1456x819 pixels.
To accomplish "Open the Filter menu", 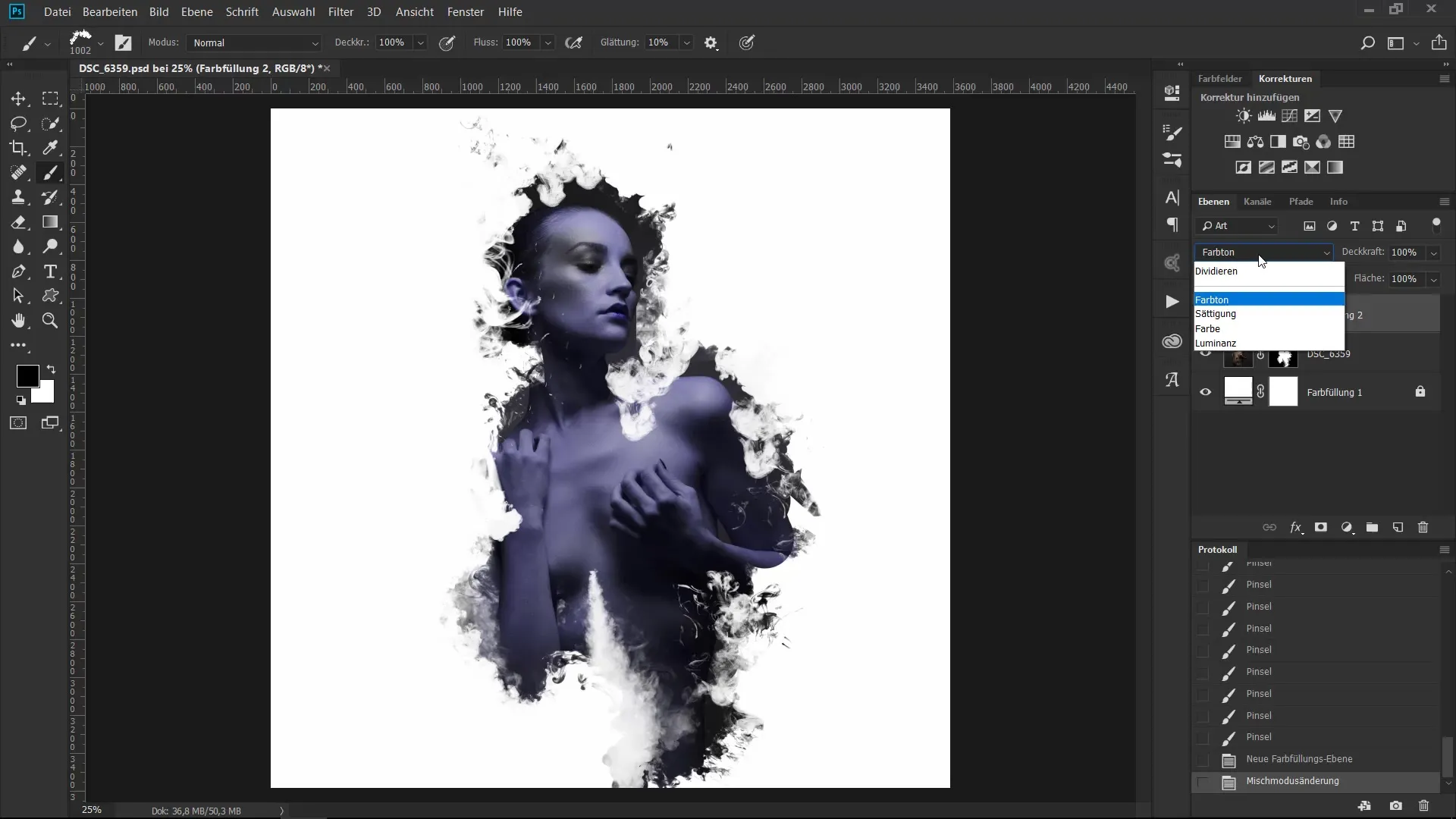I will pyautogui.click(x=340, y=12).
